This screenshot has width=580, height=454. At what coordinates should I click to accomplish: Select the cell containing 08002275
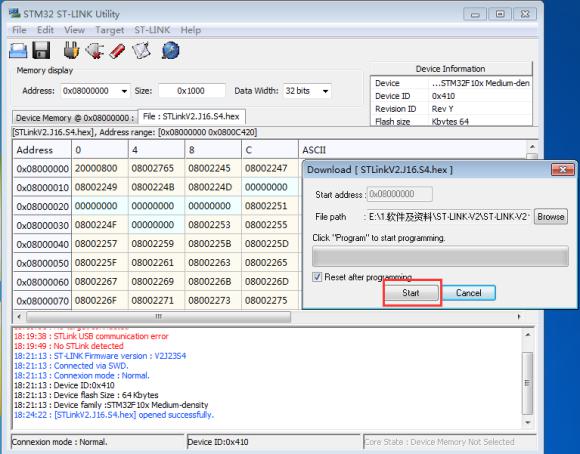pyautogui.click(x=270, y=300)
